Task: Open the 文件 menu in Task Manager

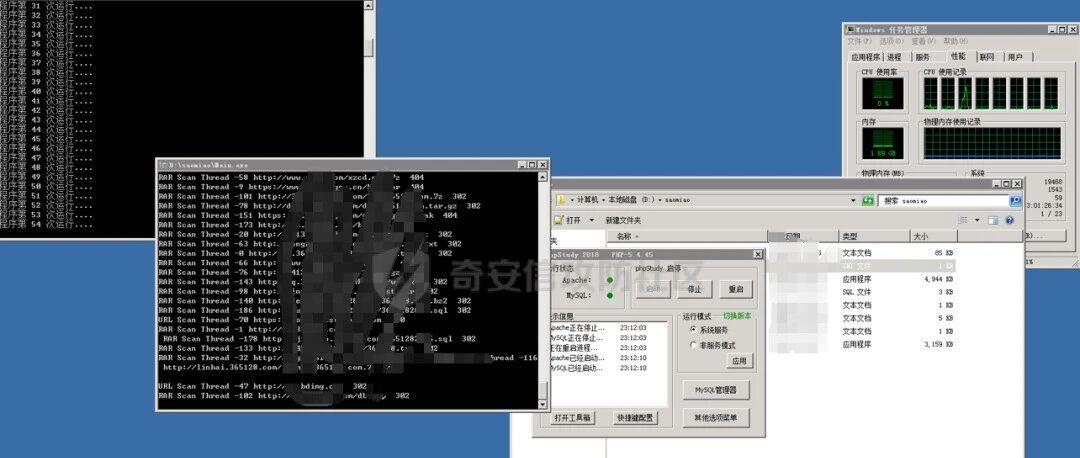Action: click(x=860, y=41)
